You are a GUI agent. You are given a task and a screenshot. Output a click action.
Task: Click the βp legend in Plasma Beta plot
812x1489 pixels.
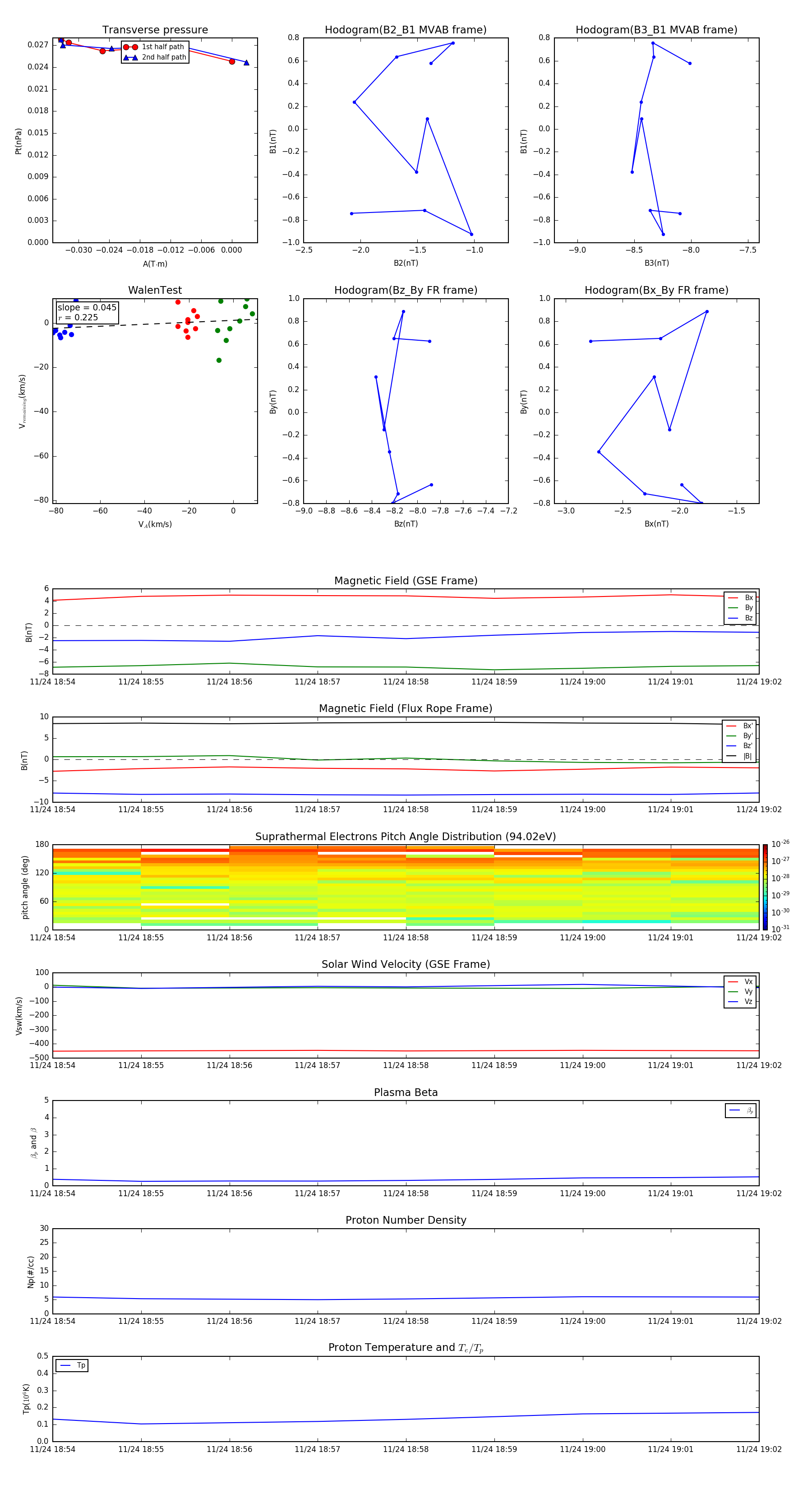(741, 1110)
